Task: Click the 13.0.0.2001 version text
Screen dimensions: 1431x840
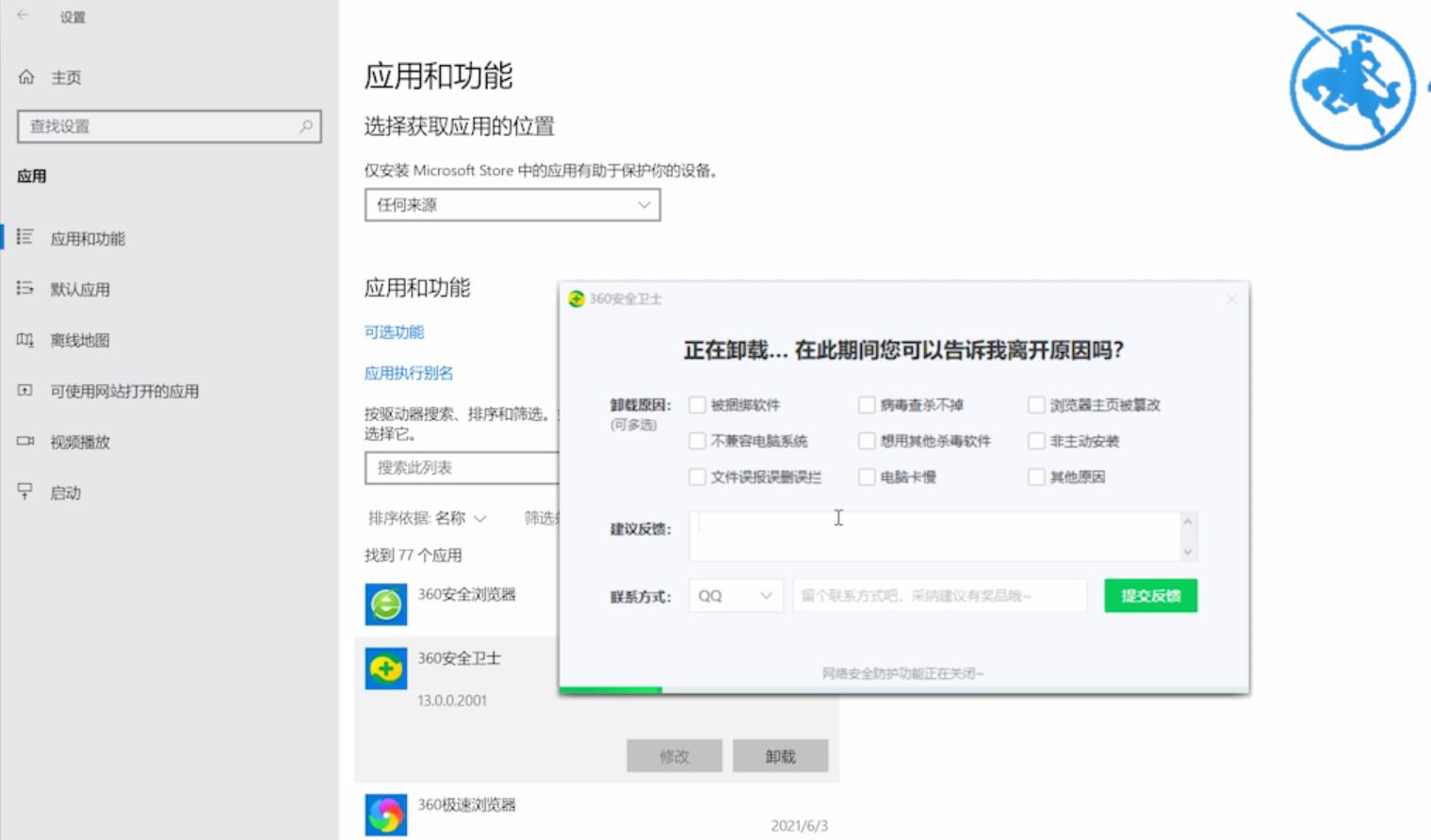Action: coord(452,701)
